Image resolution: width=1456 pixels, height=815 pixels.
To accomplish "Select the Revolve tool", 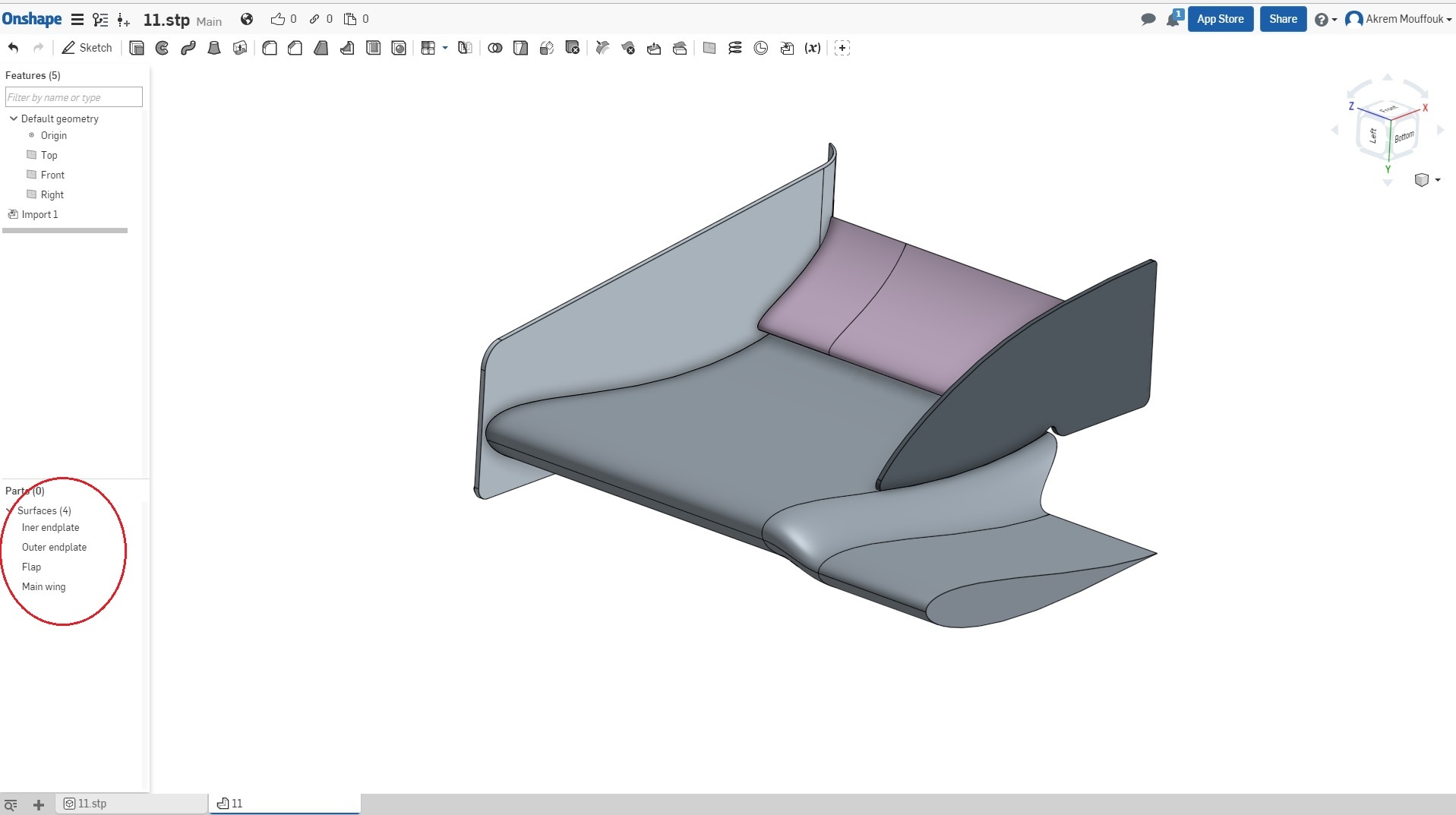I will (x=163, y=48).
